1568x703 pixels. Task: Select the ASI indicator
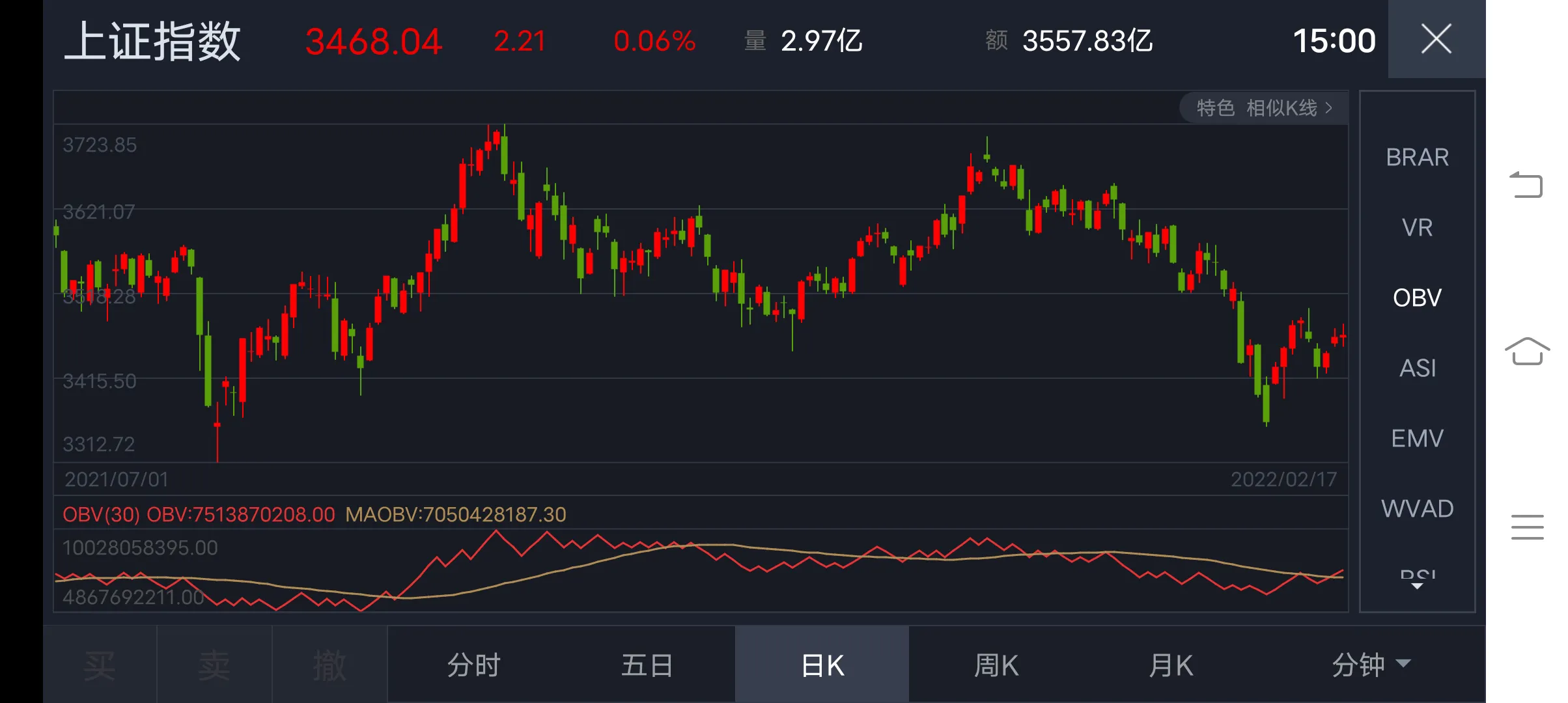1417,368
